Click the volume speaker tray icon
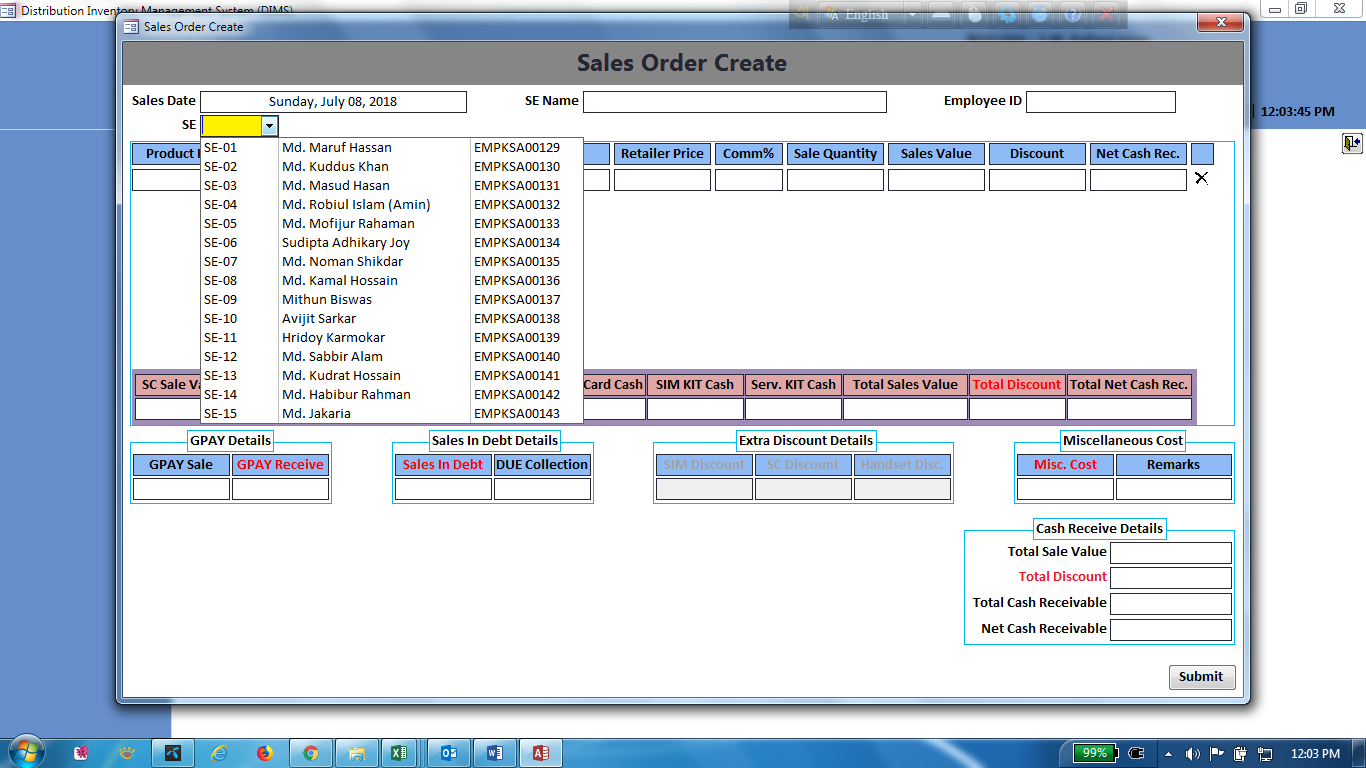Image resolution: width=1366 pixels, height=768 pixels. pos(1192,753)
